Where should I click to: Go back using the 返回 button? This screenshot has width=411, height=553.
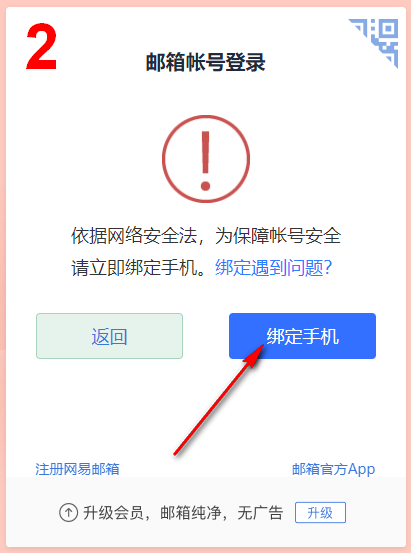pyautogui.click(x=109, y=336)
